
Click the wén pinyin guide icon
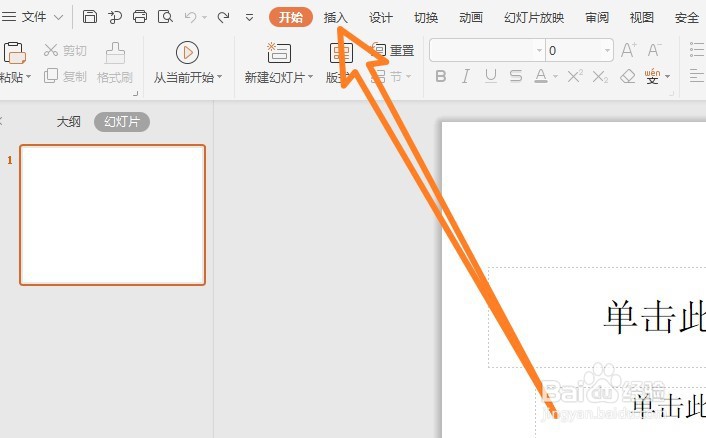652,77
